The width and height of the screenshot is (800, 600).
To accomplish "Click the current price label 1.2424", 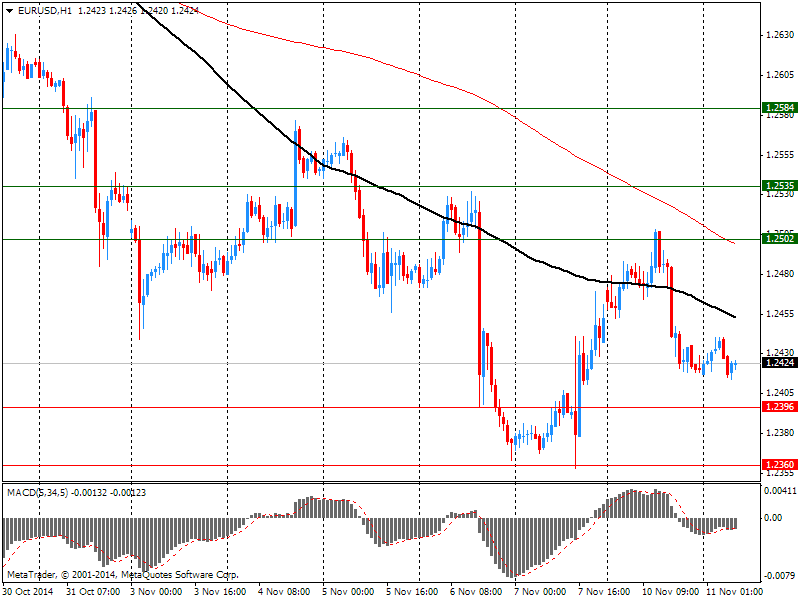I will 780,363.
